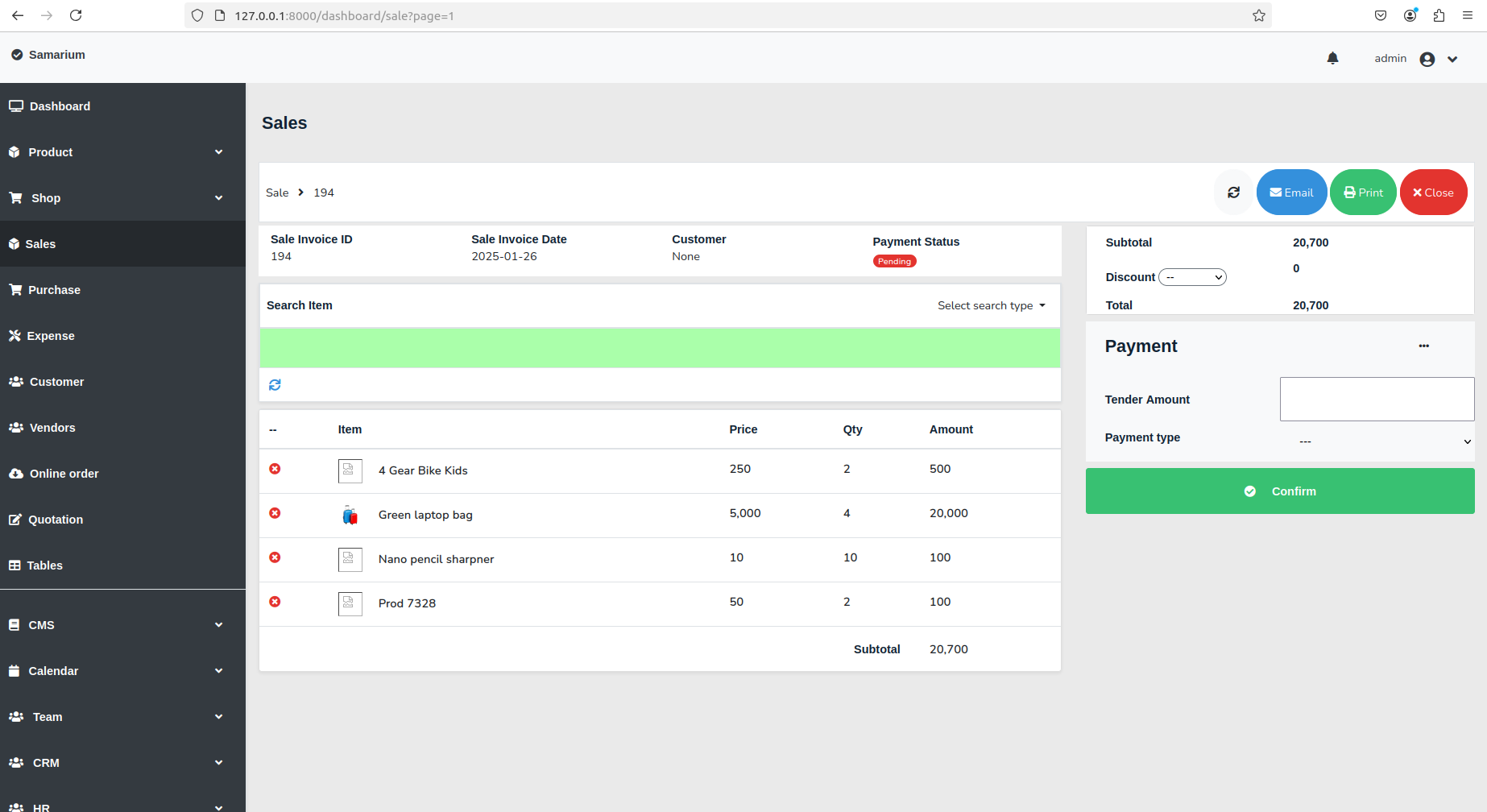The width and height of the screenshot is (1487, 812).
Task: Click Nano pencil sharpner image placeholder
Action: point(350,559)
